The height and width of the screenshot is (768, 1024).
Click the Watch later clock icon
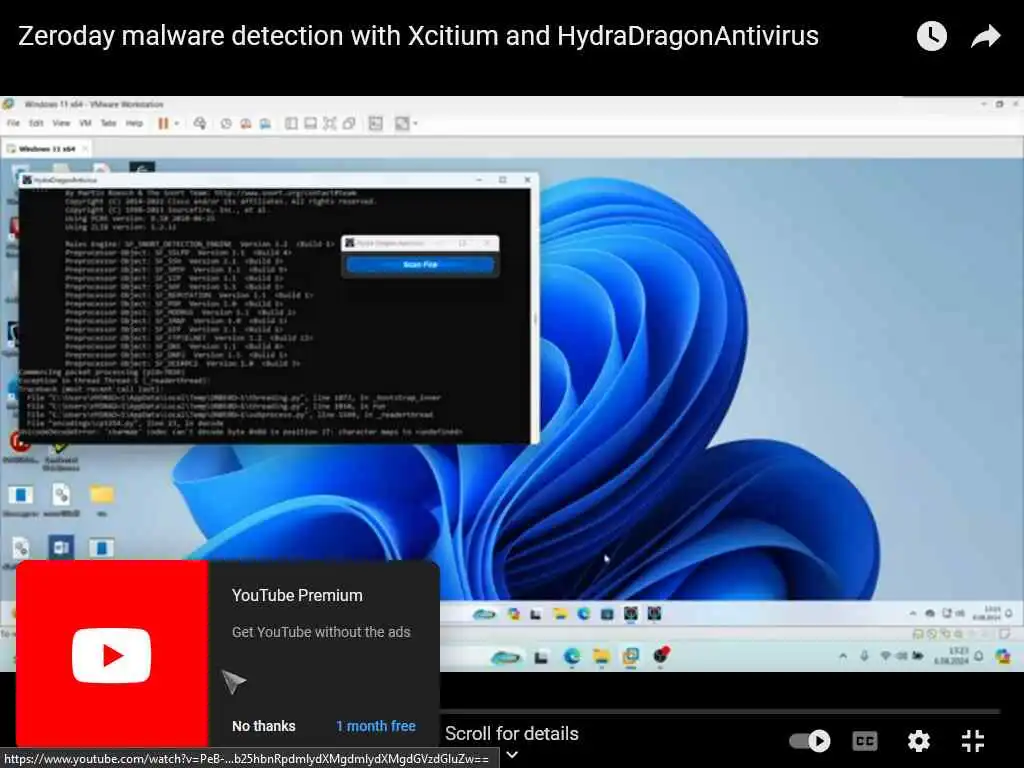point(931,36)
